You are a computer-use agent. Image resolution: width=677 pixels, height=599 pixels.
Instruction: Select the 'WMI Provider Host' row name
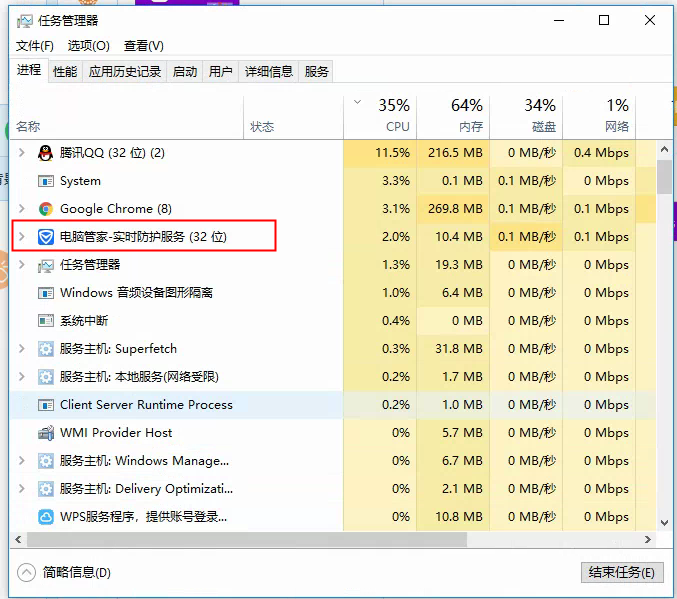click(x=116, y=433)
